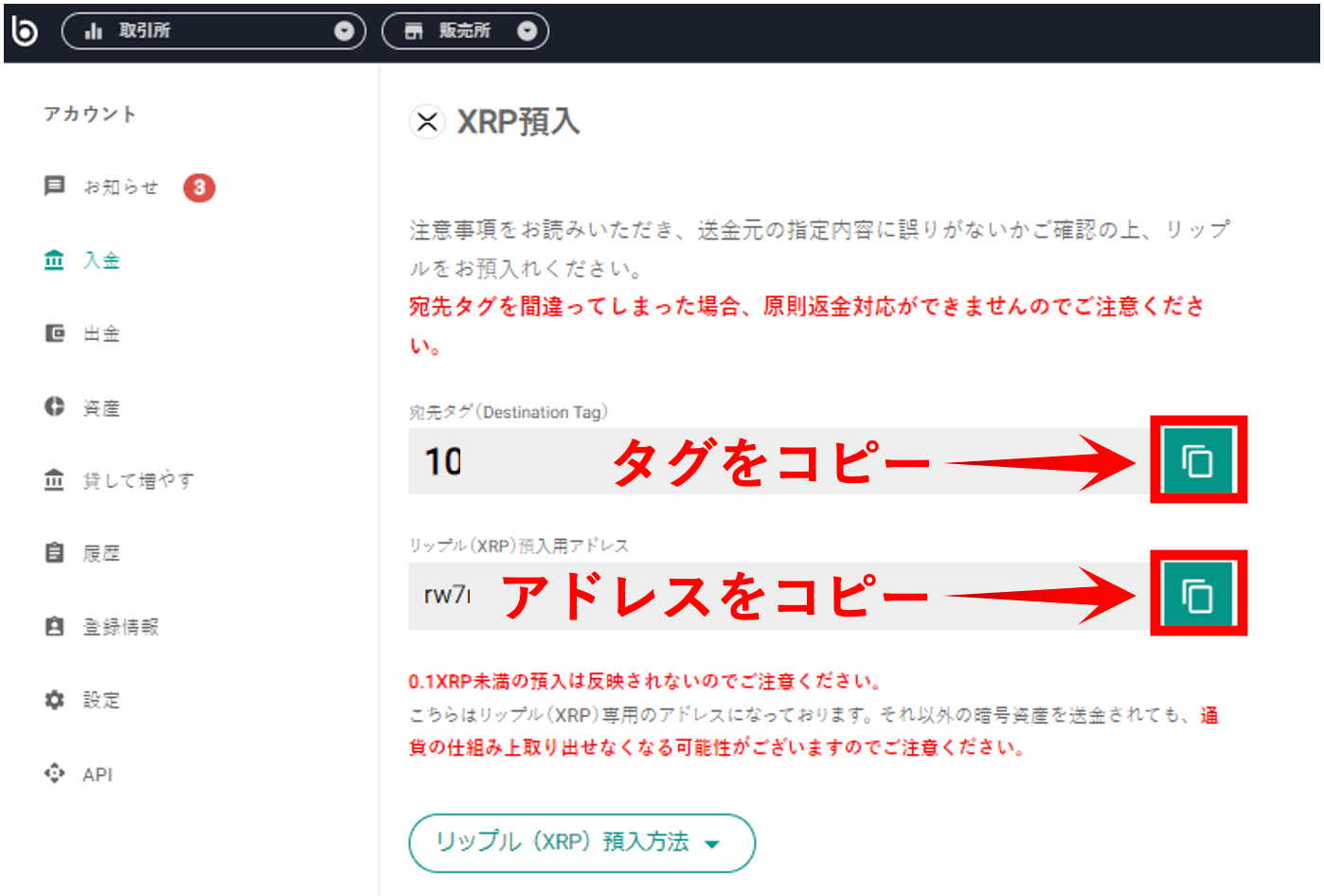Open the 取引所 dropdown
Screen dimensions: 1324x896
pos(213,31)
